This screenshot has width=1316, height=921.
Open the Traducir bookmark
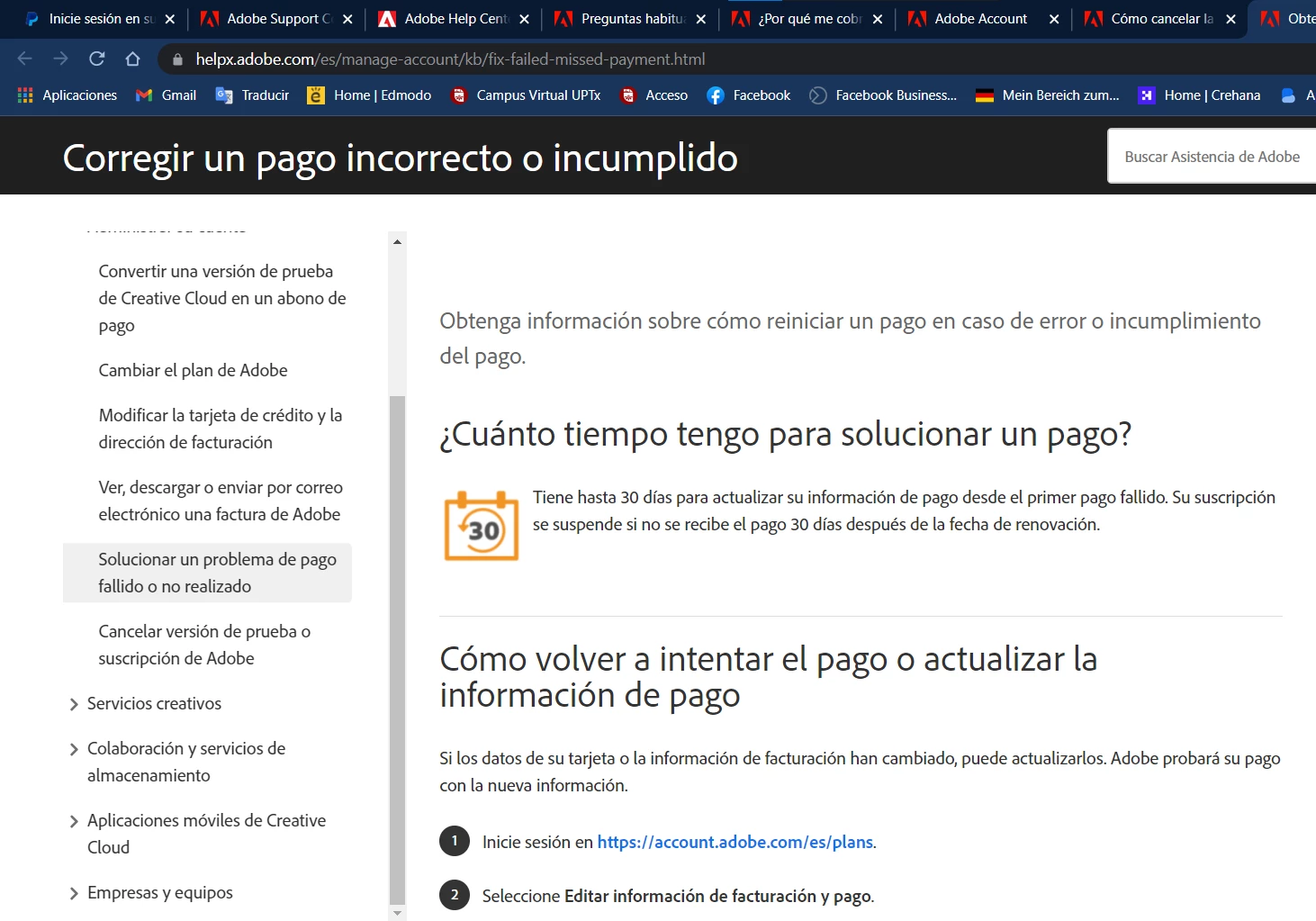pyautogui.click(x=253, y=95)
